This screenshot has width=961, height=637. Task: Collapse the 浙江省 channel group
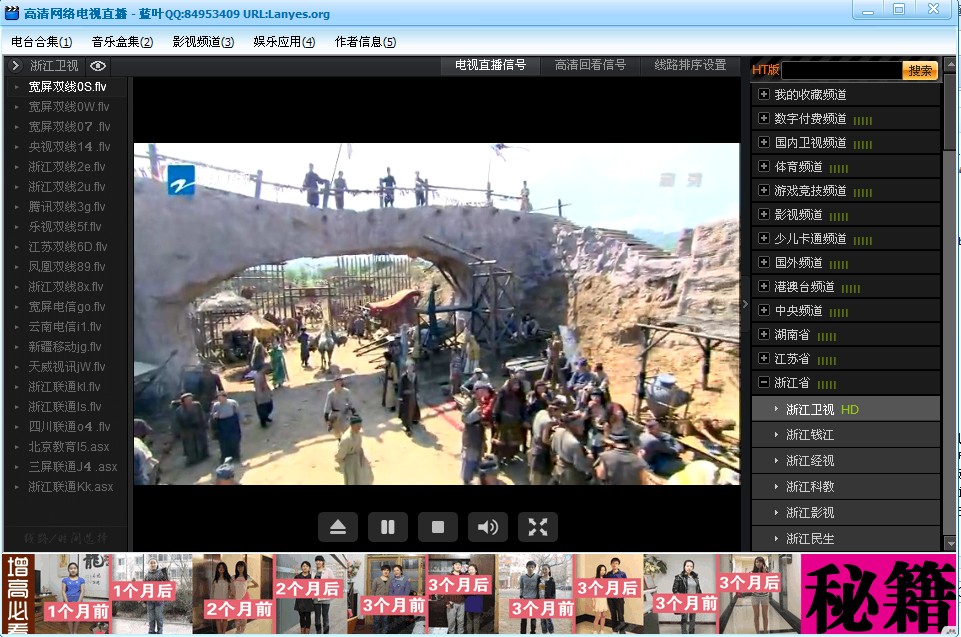pyautogui.click(x=764, y=383)
